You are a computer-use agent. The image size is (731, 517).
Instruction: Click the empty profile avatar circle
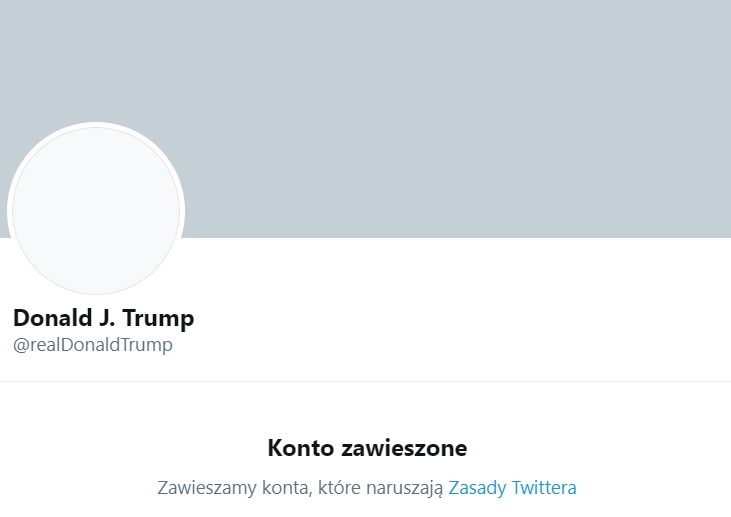[96, 211]
